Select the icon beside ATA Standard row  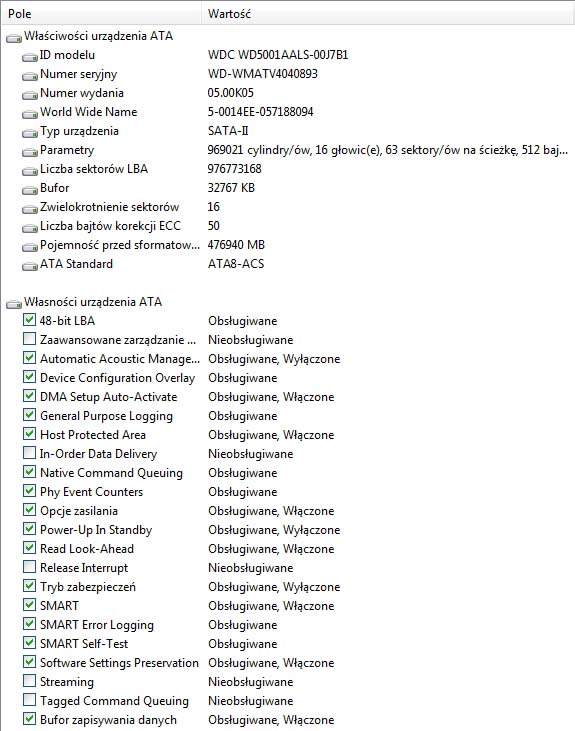pos(30,266)
